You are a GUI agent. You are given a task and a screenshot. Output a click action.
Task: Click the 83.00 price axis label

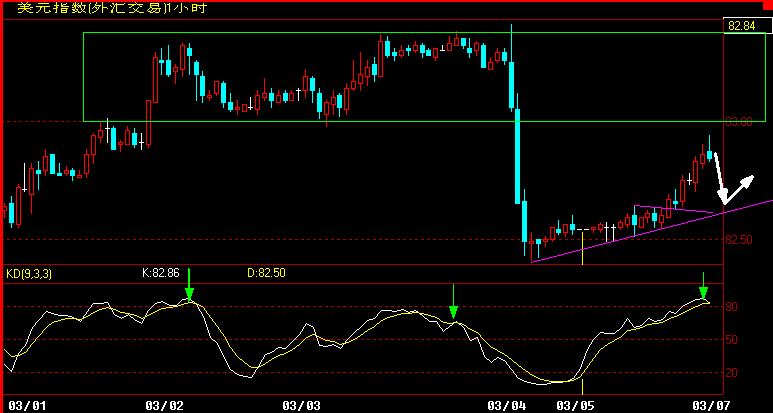(739, 121)
